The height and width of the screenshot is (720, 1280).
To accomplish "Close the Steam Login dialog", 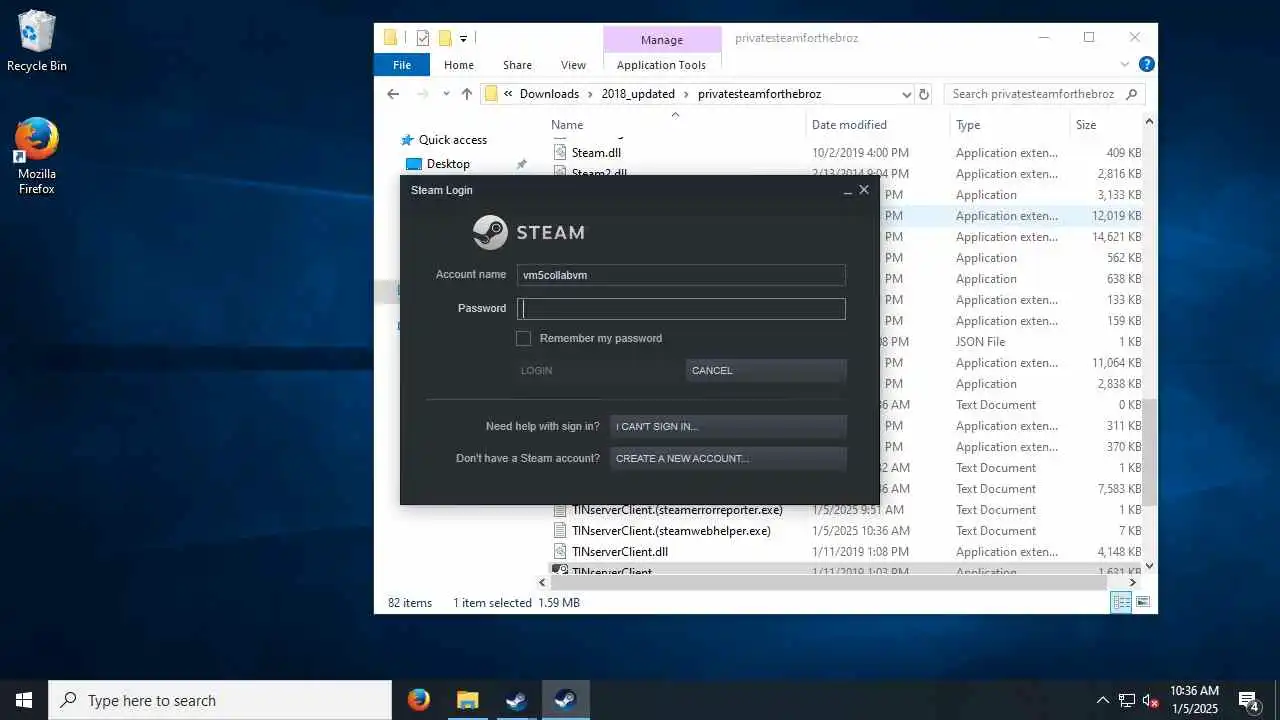I will coord(864,190).
